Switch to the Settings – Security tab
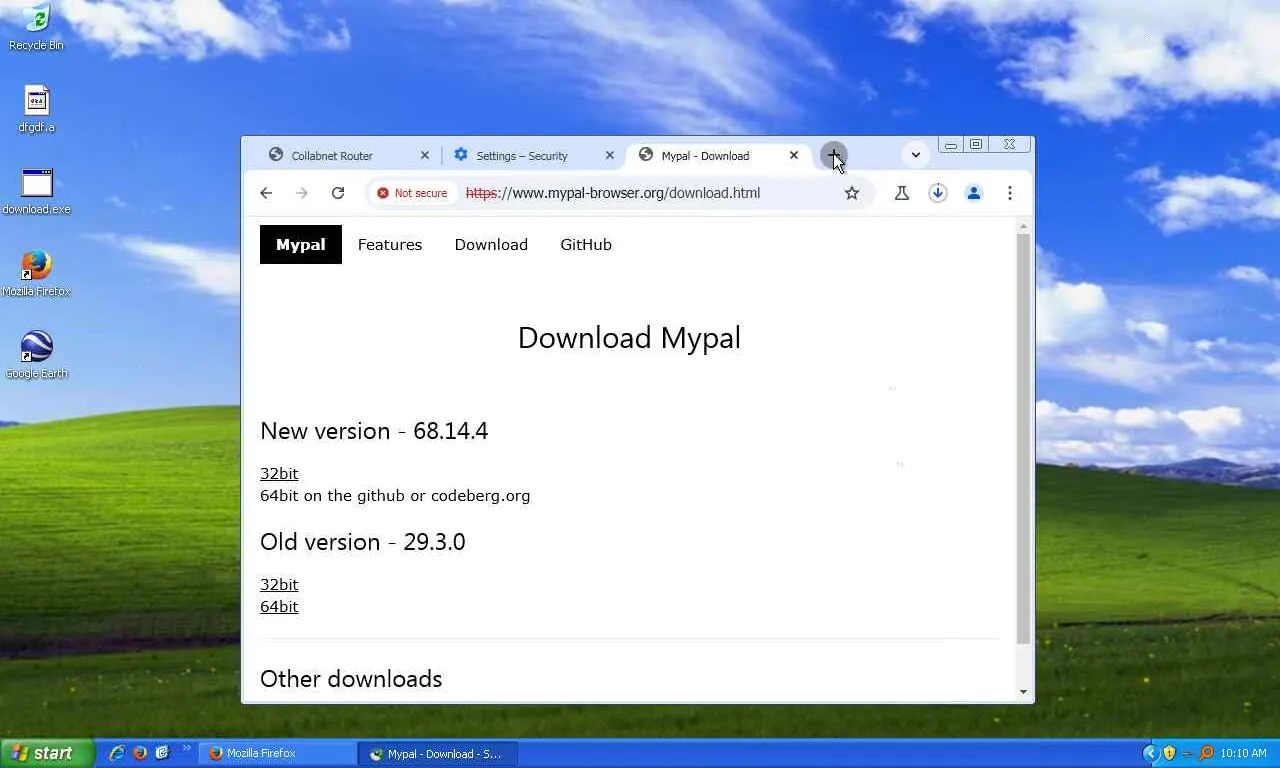 pyautogui.click(x=532, y=155)
